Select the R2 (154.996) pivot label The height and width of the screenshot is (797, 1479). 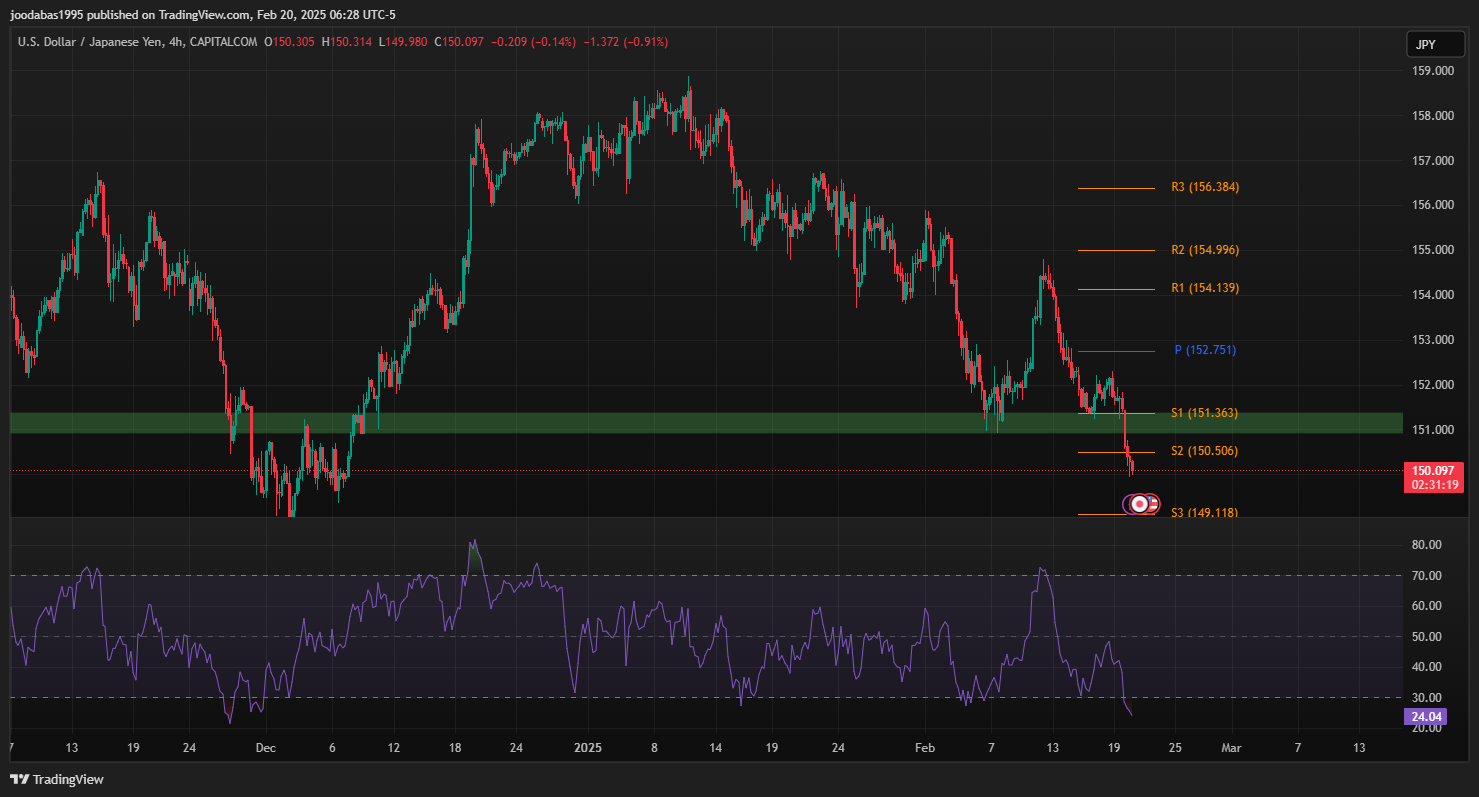(x=1204, y=250)
